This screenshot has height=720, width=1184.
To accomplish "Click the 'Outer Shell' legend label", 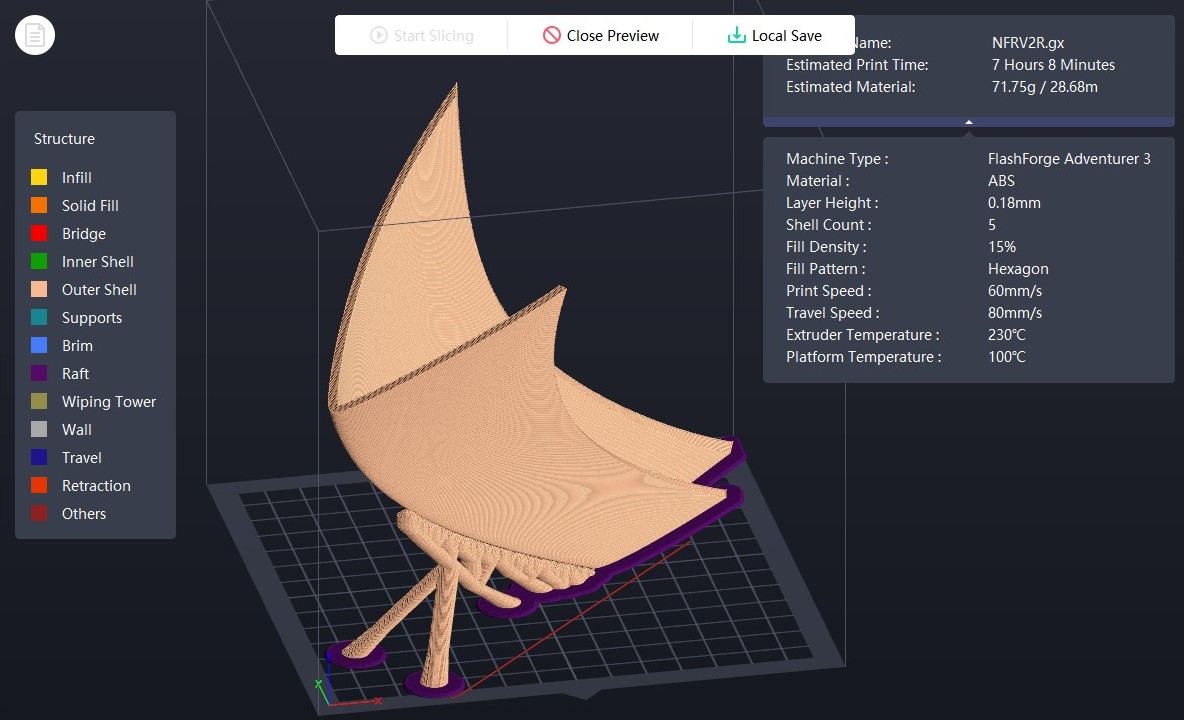I will (99, 290).
